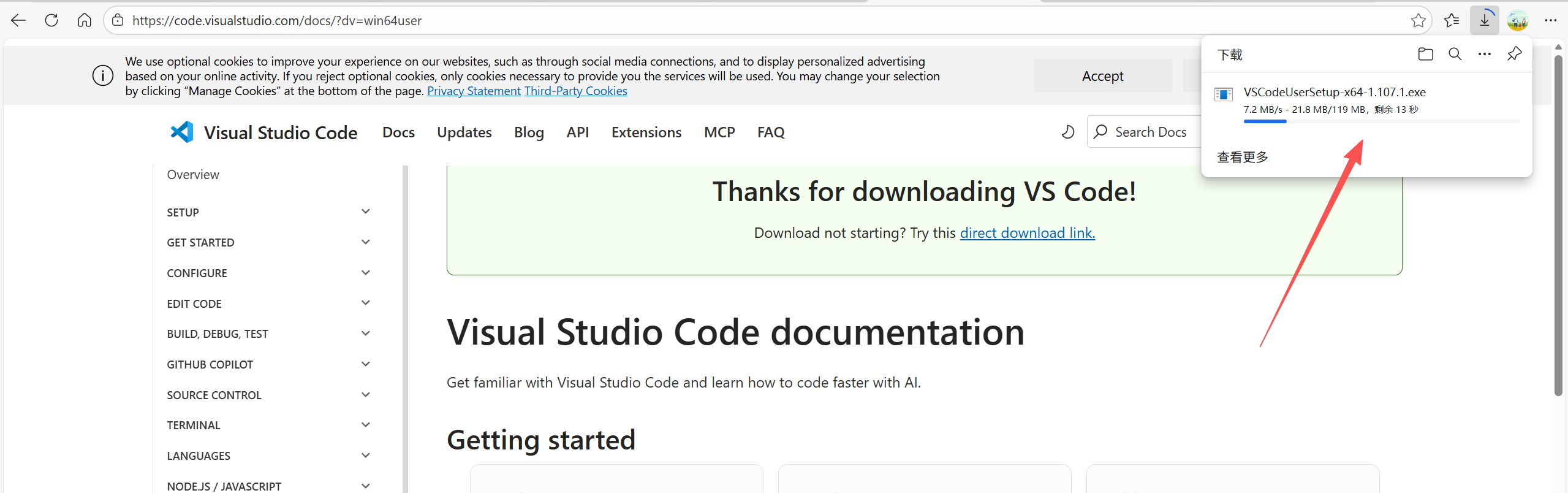Click the Getting started heading
The width and height of the screenshot is (1568, 493).
point(541,440)
